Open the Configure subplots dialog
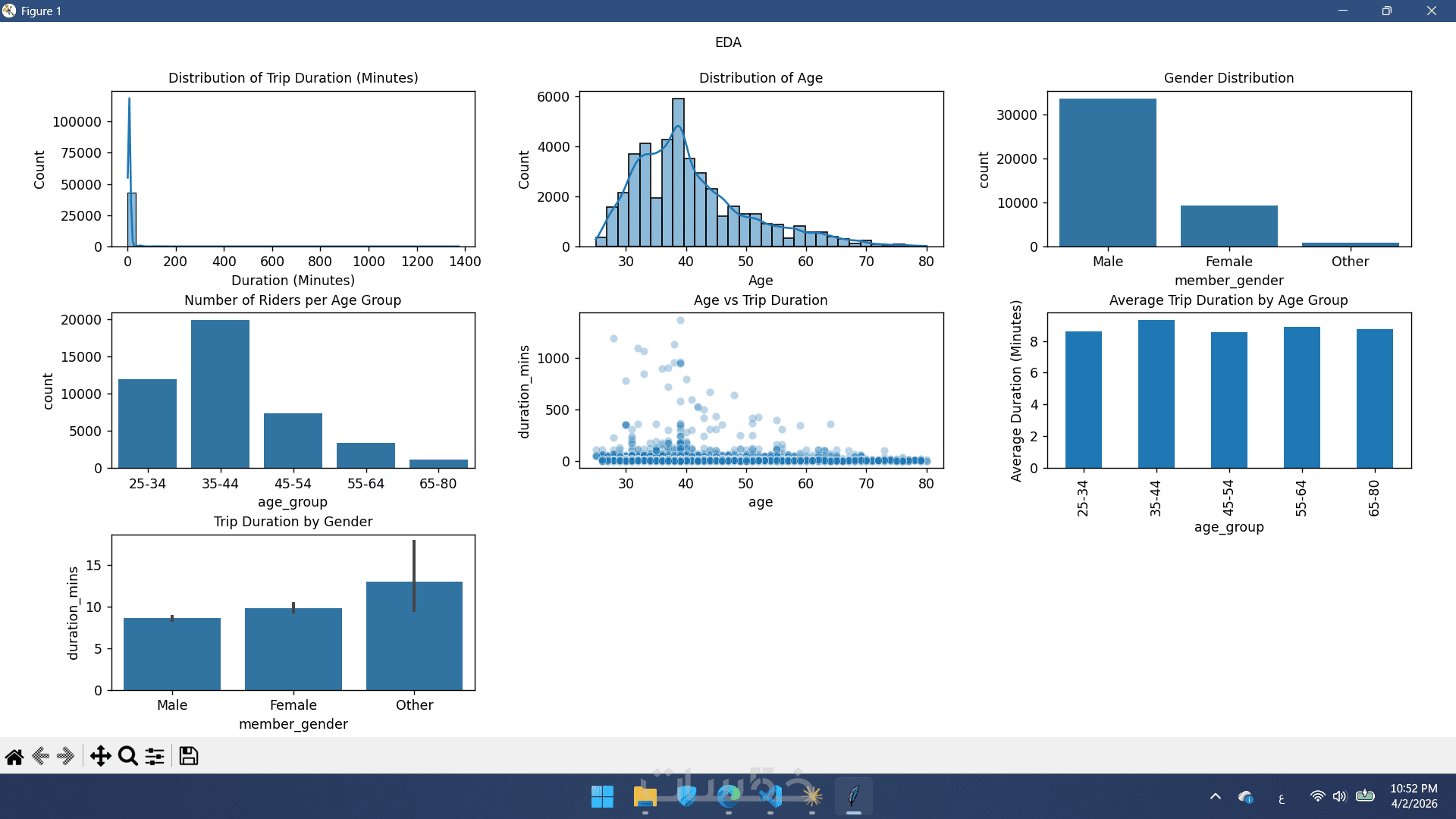 pos(155,756)
